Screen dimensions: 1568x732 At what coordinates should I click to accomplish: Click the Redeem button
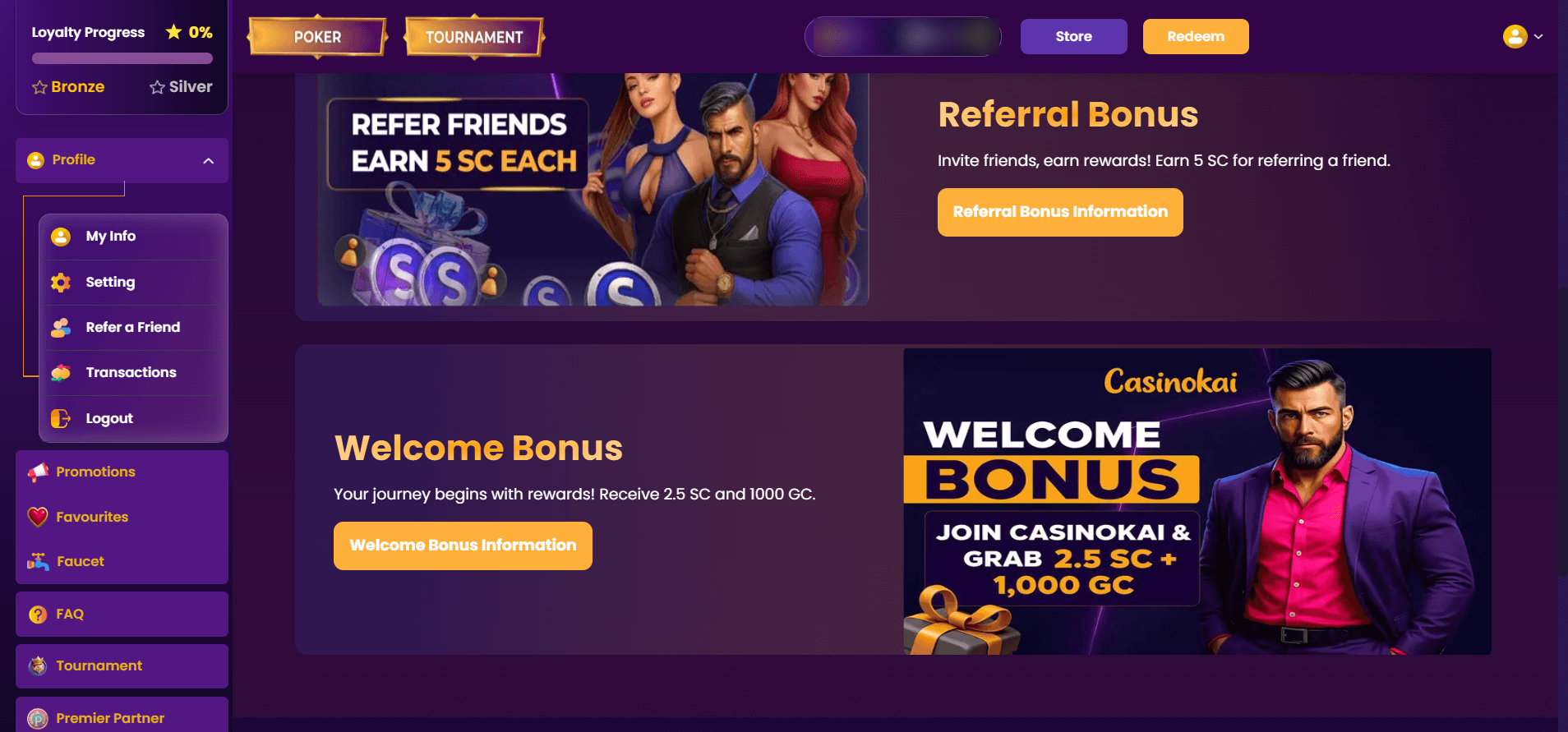coord(1196,37)
